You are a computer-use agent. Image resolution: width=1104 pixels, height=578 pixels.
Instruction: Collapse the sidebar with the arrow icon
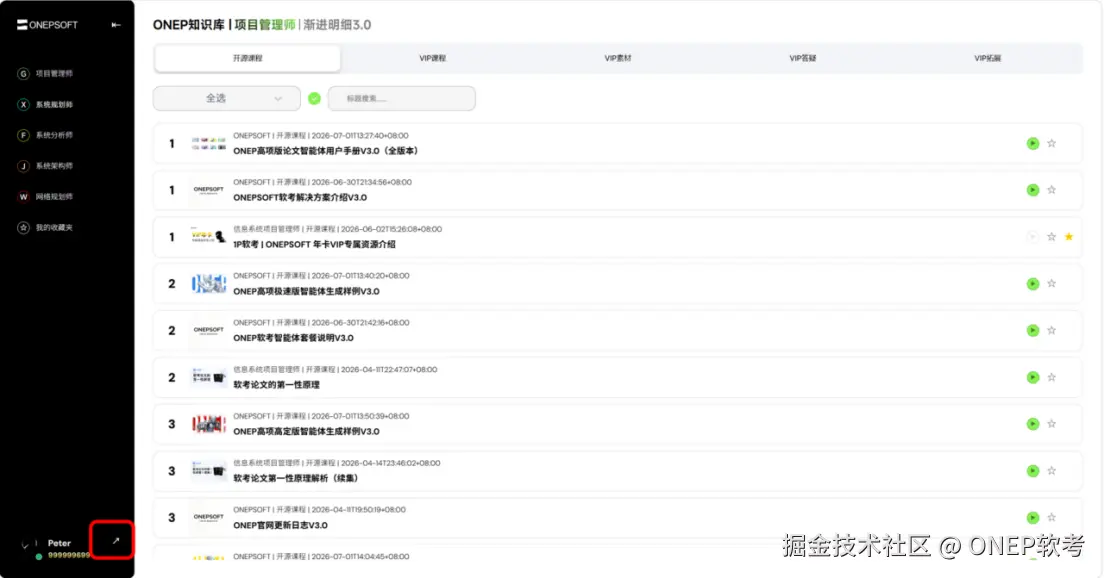pyautogui.click(x=116, y=25)
